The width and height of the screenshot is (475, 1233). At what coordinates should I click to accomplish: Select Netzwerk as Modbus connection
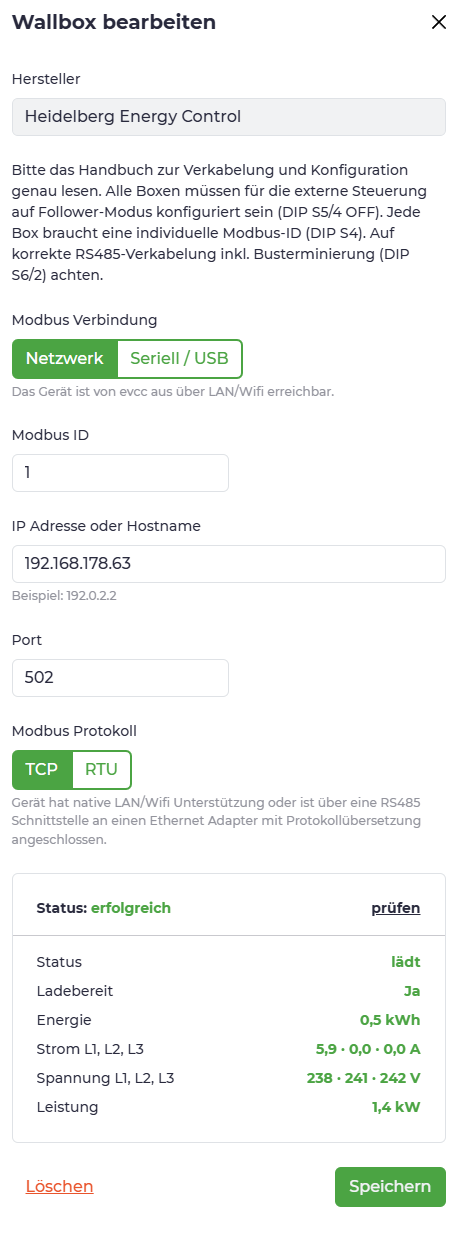pos(65,358)
